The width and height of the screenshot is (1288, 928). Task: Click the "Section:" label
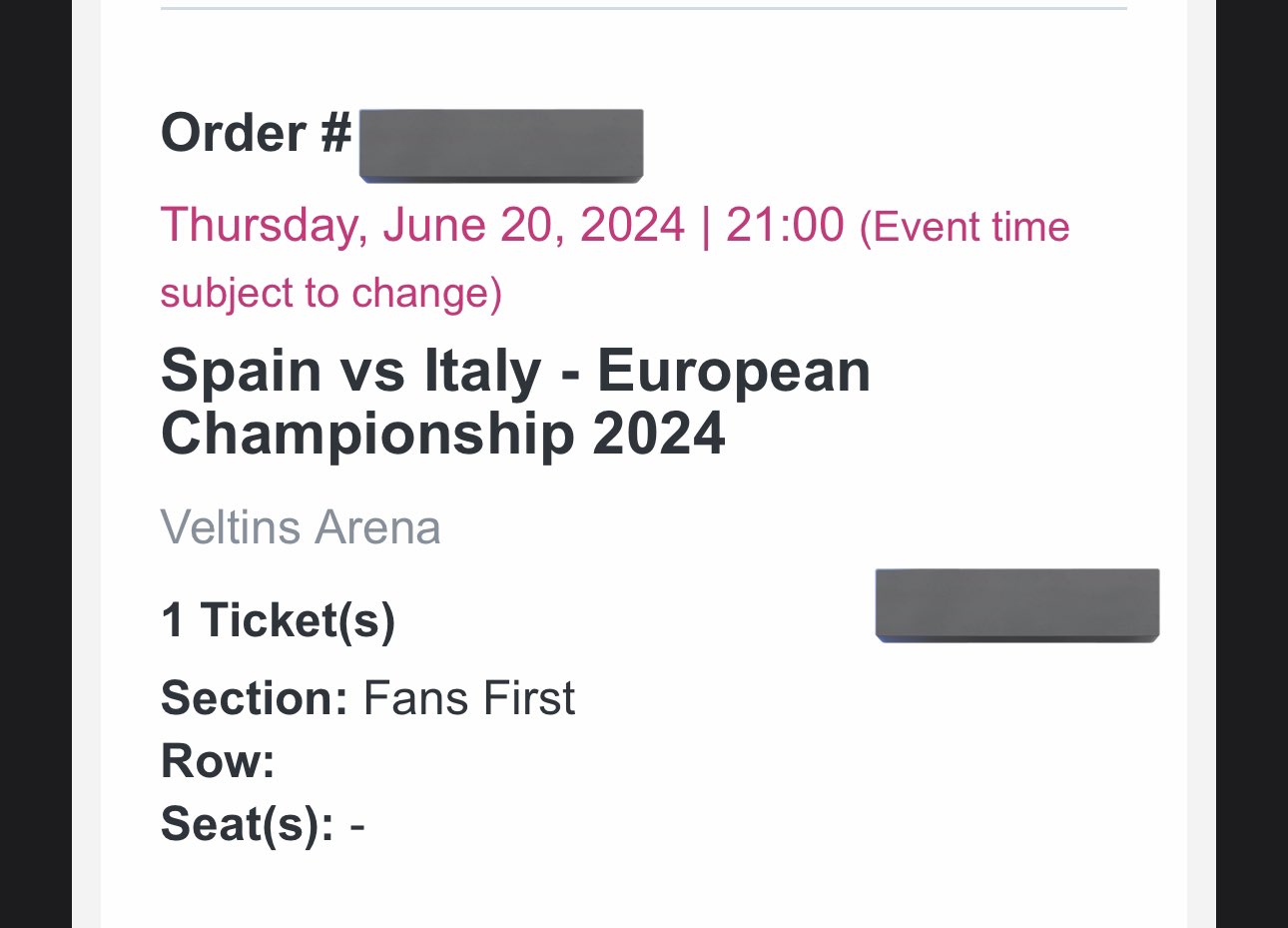(x=254, y=698)
